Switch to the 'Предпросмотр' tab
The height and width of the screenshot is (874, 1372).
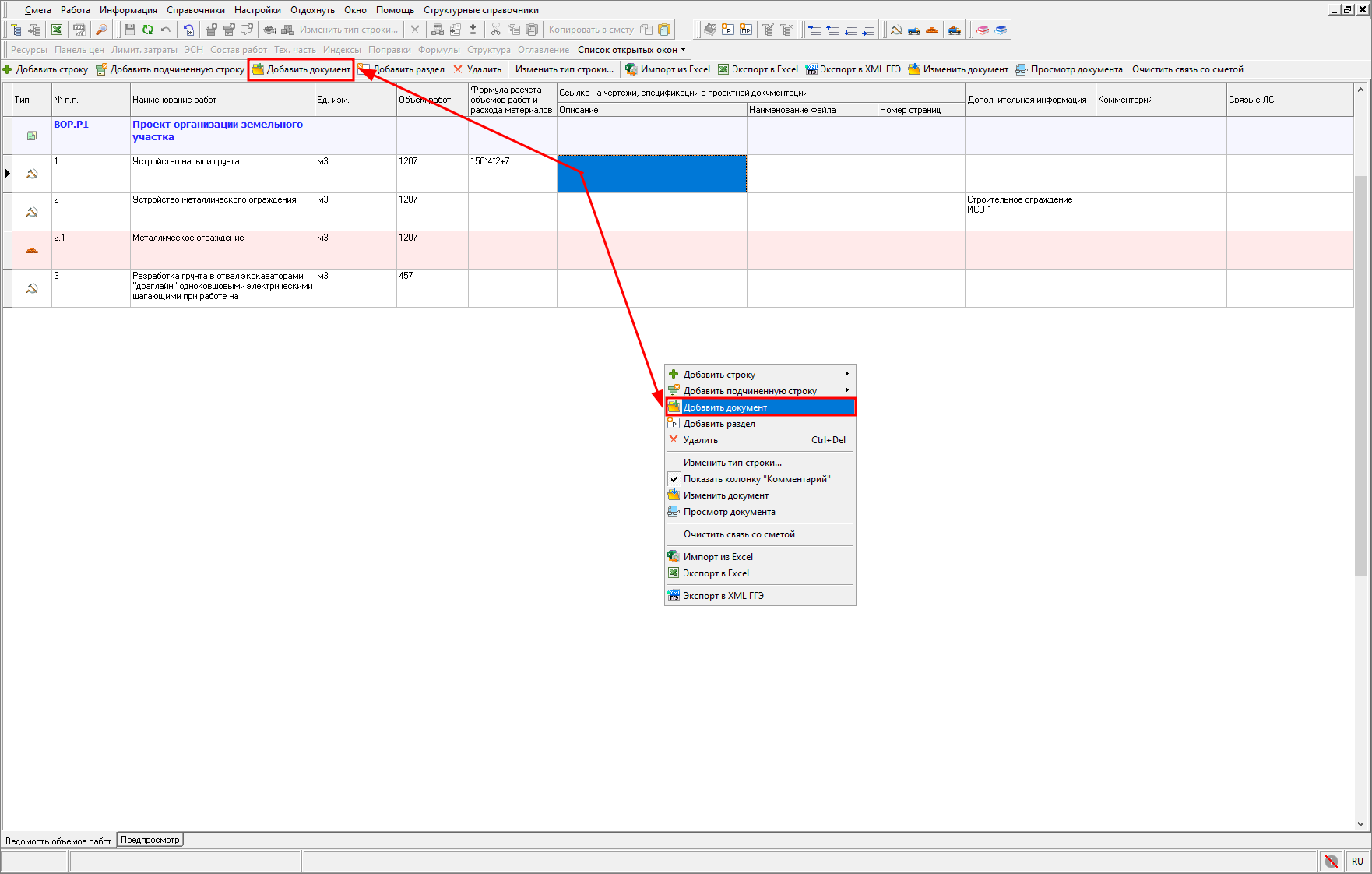pyautogui.click(x=150, y=840)
